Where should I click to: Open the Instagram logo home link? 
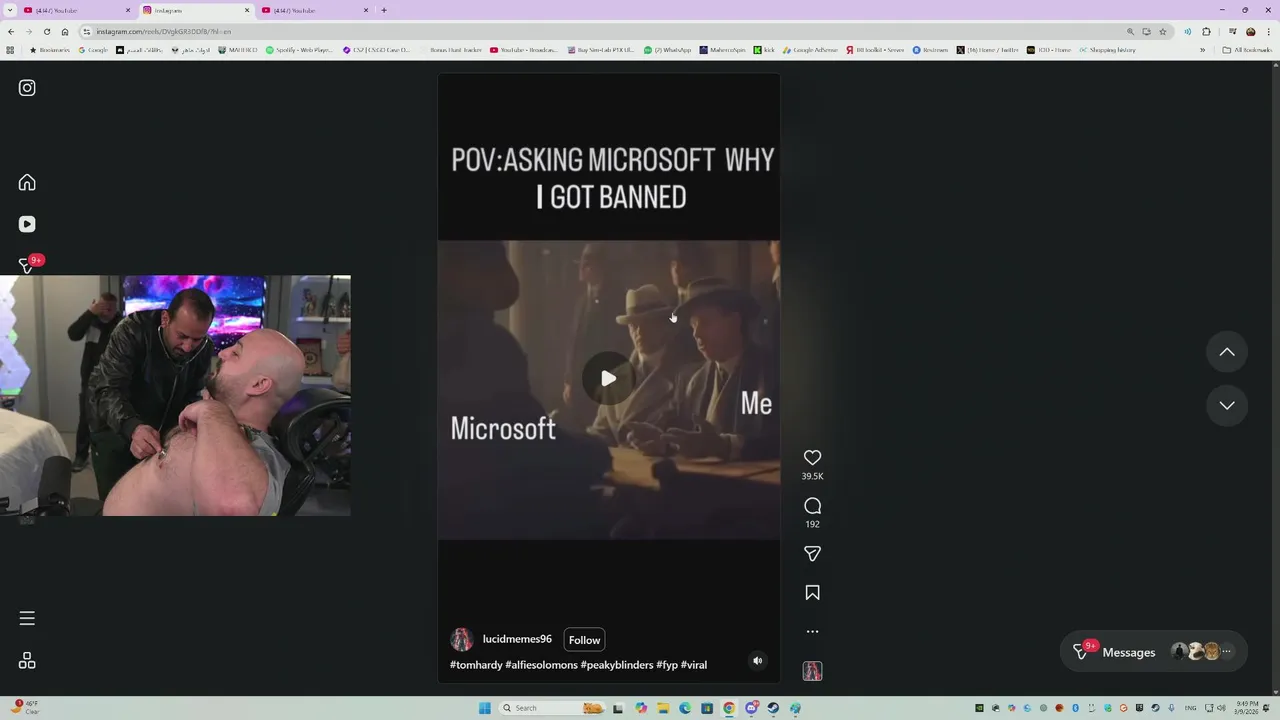pos(27,88)
